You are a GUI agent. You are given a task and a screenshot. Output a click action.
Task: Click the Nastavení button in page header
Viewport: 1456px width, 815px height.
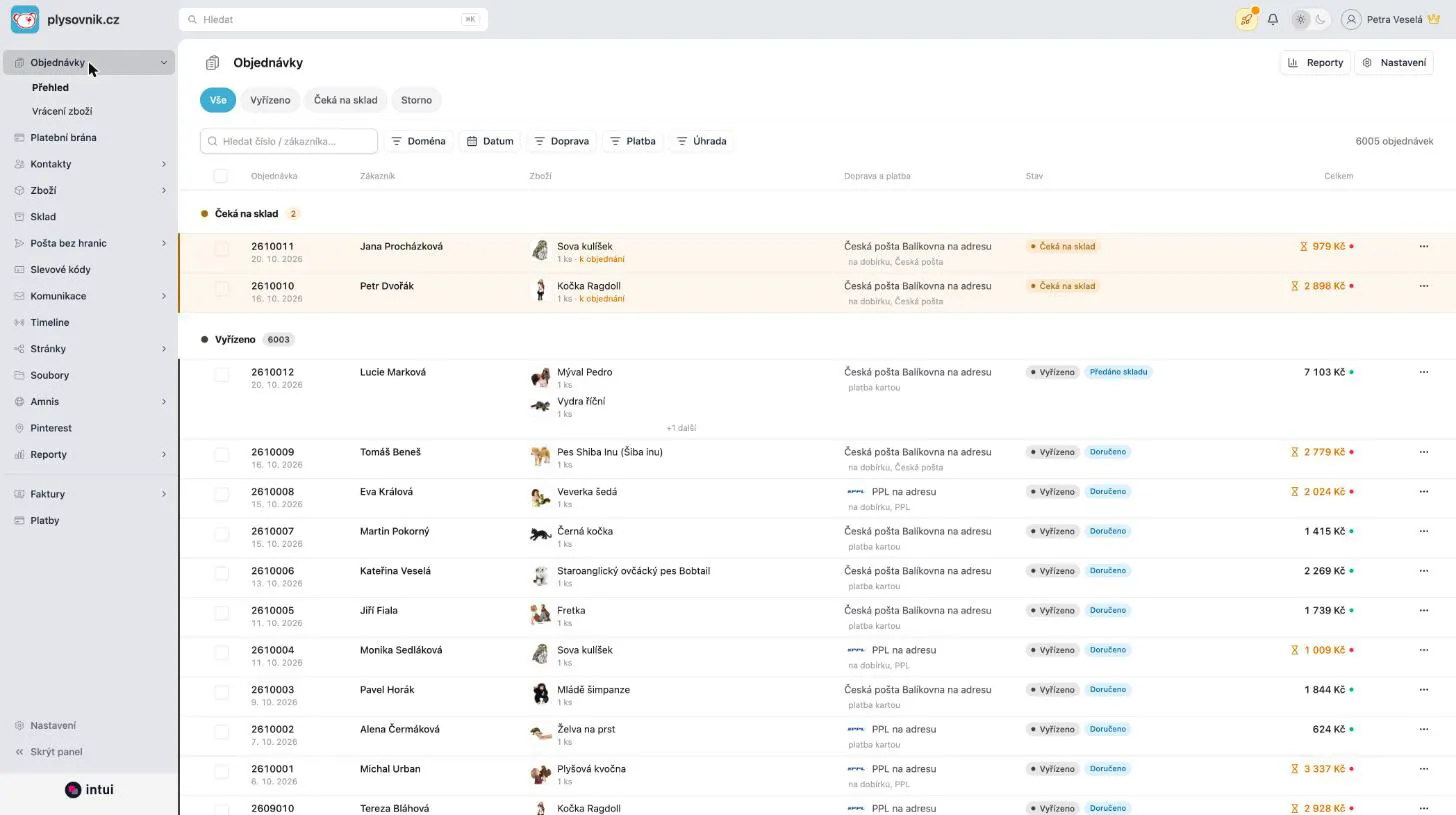pos(1394,63)
